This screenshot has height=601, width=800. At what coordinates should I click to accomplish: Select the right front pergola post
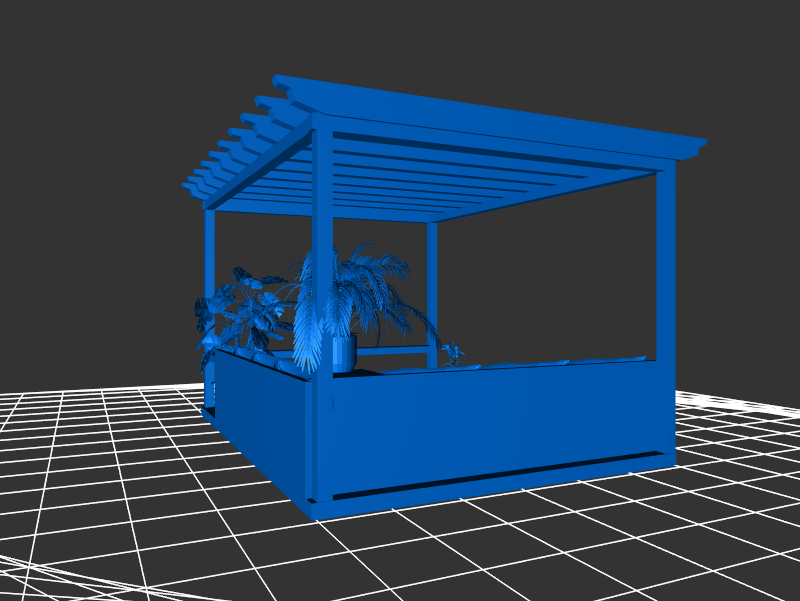[665, 260]
